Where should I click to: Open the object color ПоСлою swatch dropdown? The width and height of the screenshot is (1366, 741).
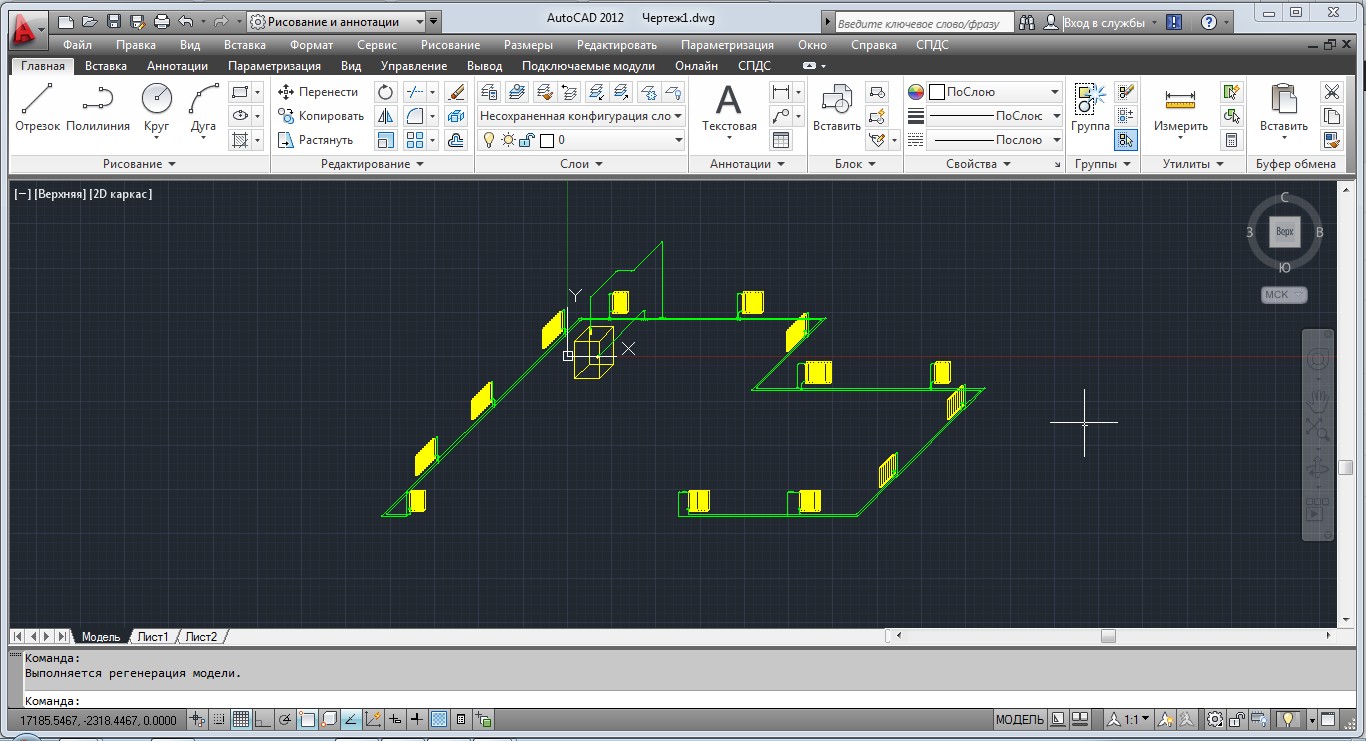click(x=993, y=92)
